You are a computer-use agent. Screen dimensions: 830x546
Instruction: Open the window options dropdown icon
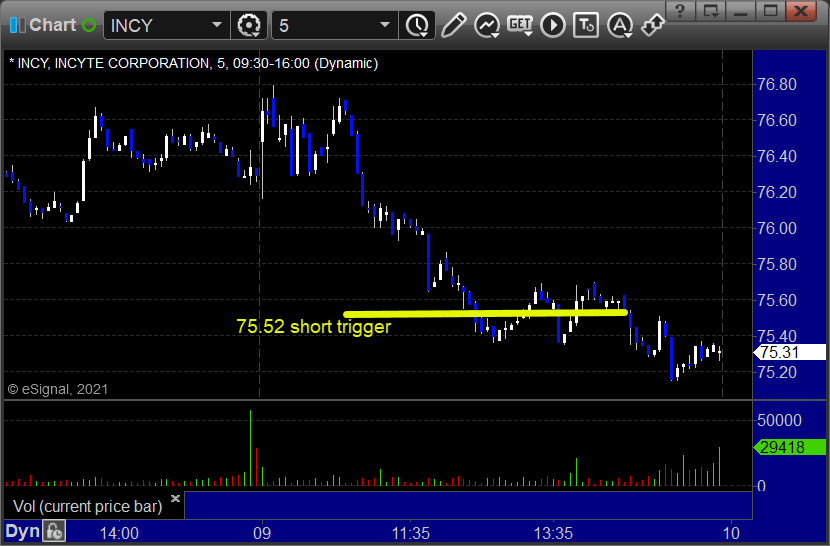(x=710, y=10)
